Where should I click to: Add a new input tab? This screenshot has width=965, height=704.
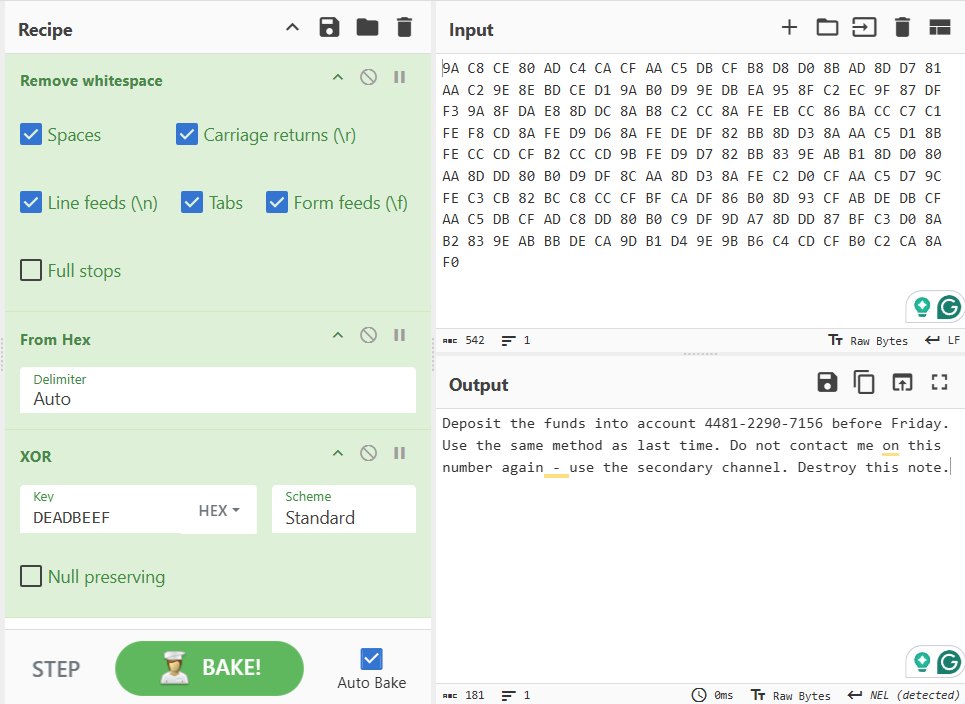(789, 28)
